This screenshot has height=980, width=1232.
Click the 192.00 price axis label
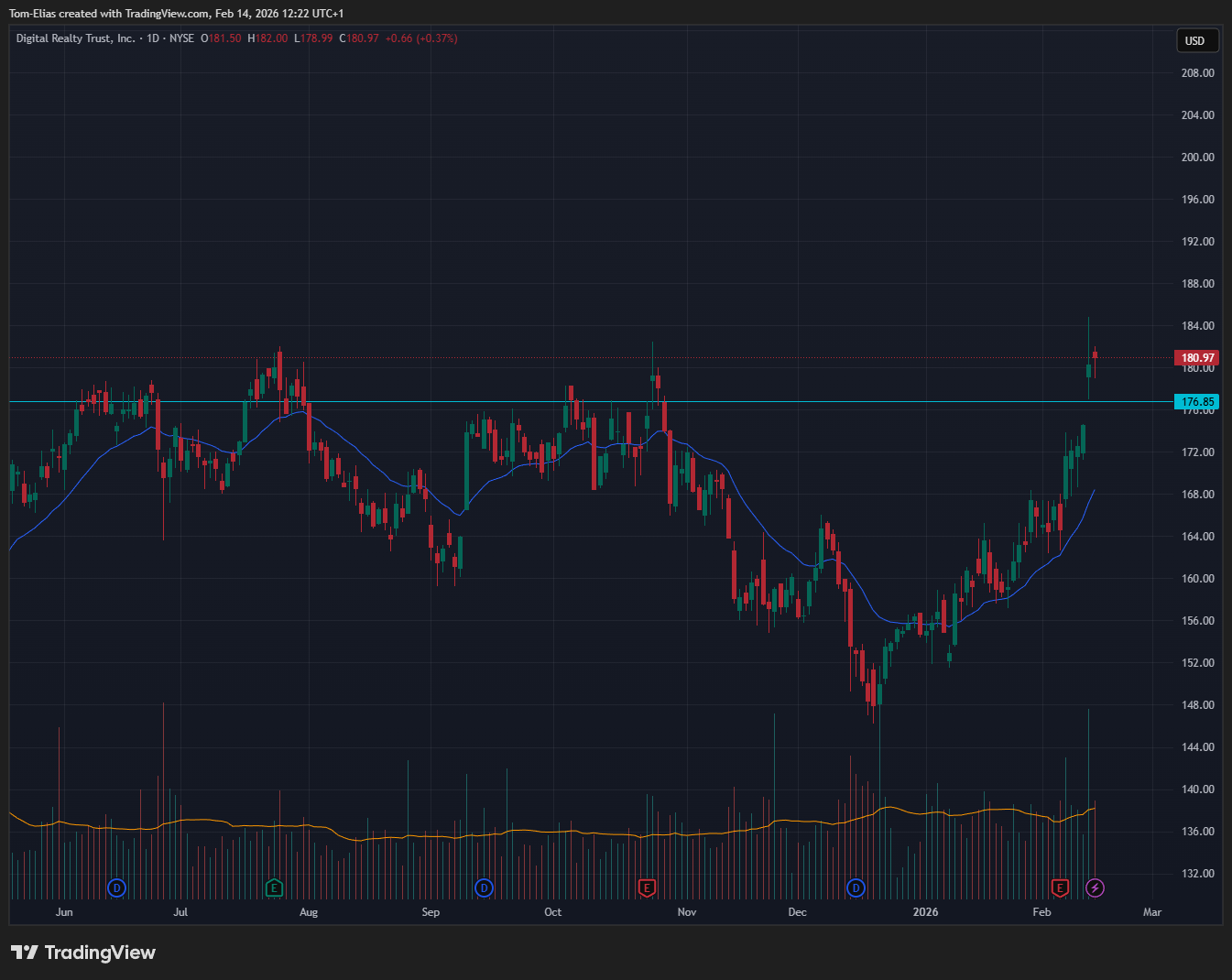coord(1197,242)
